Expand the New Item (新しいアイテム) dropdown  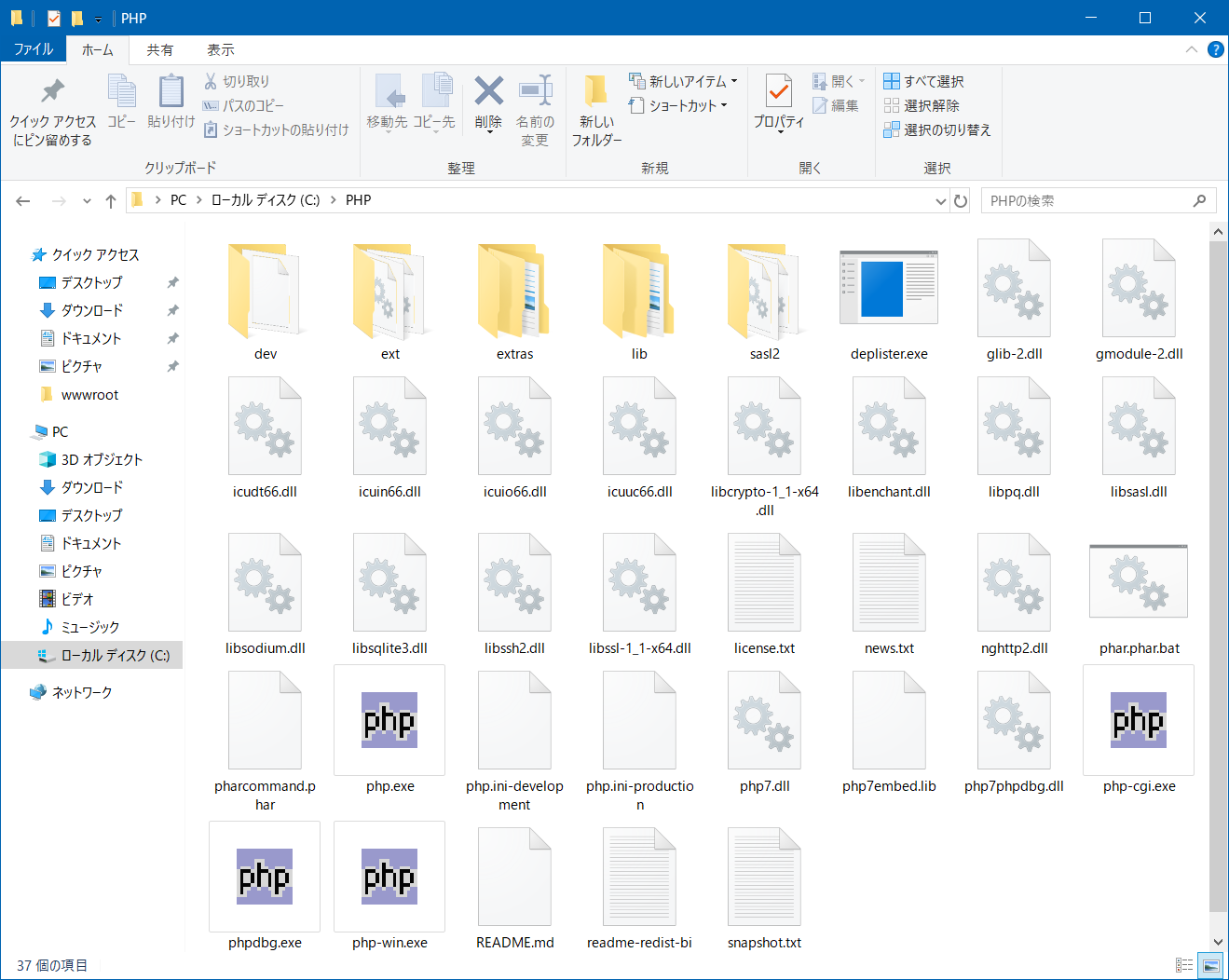coord(734,81)
